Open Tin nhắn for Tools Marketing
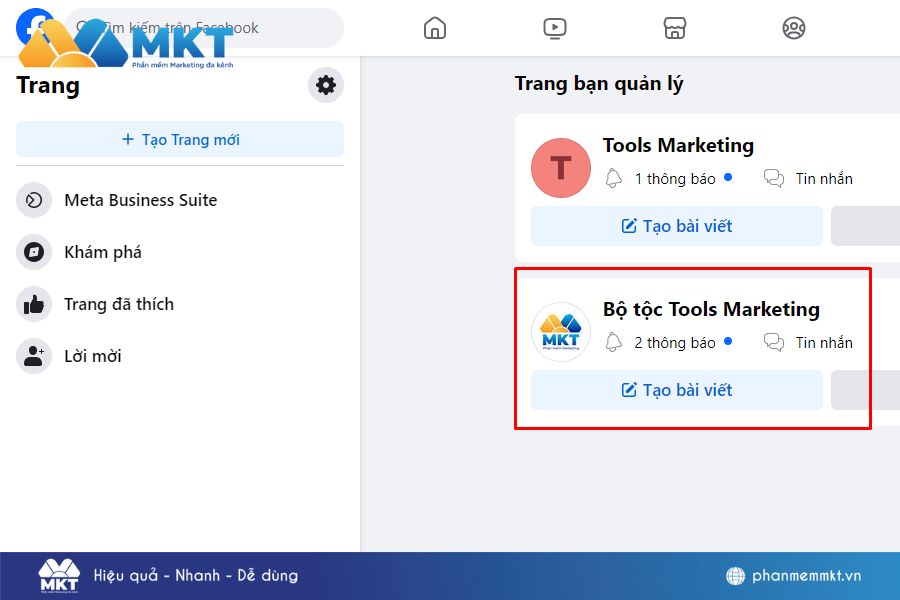 [x=824, y=179]
